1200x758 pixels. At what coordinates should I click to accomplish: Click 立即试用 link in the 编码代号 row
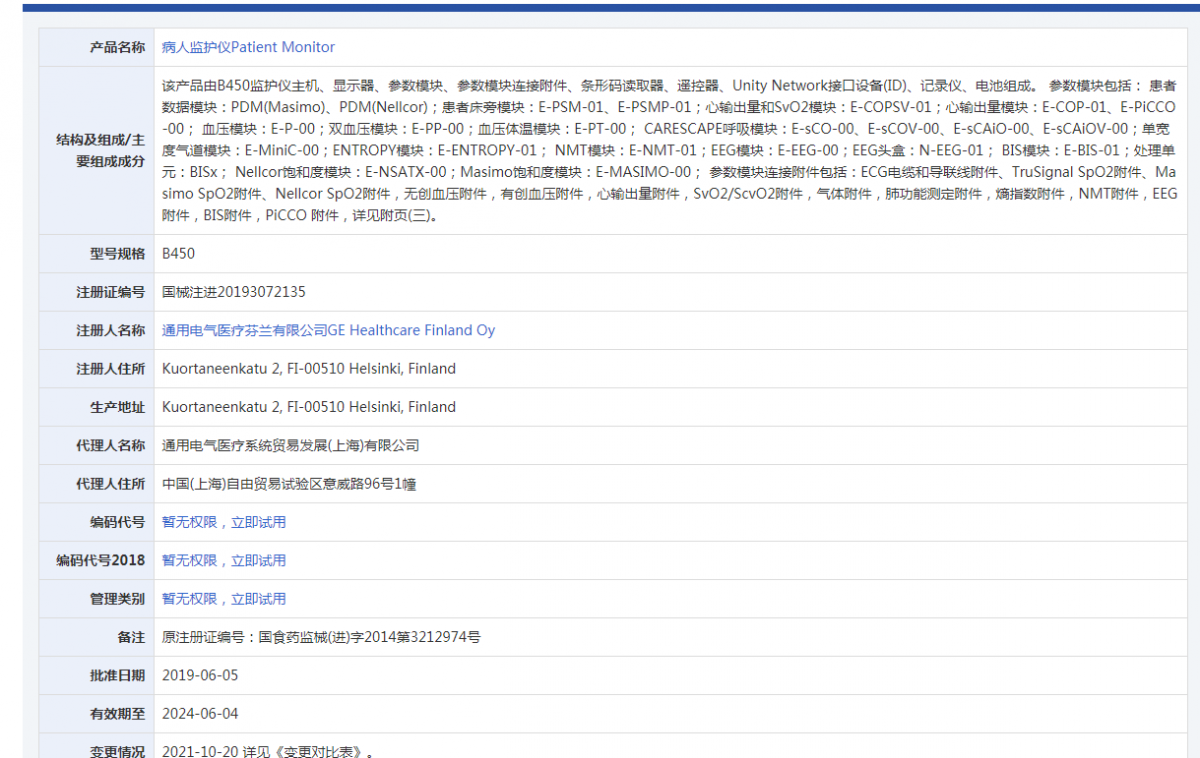258,522
